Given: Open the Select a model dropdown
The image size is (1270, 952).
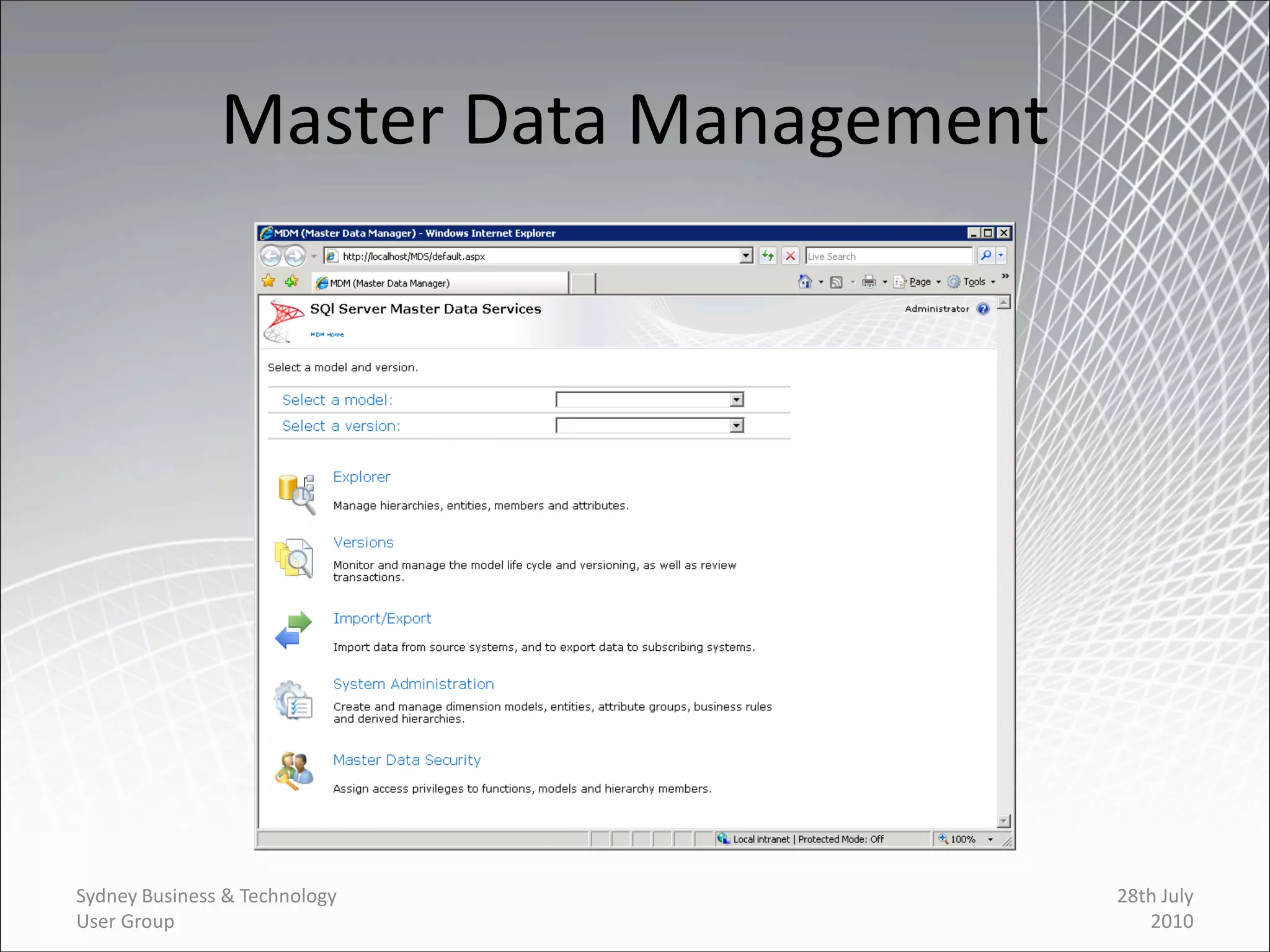Looking at the screenshot, I should coord(650,400).
